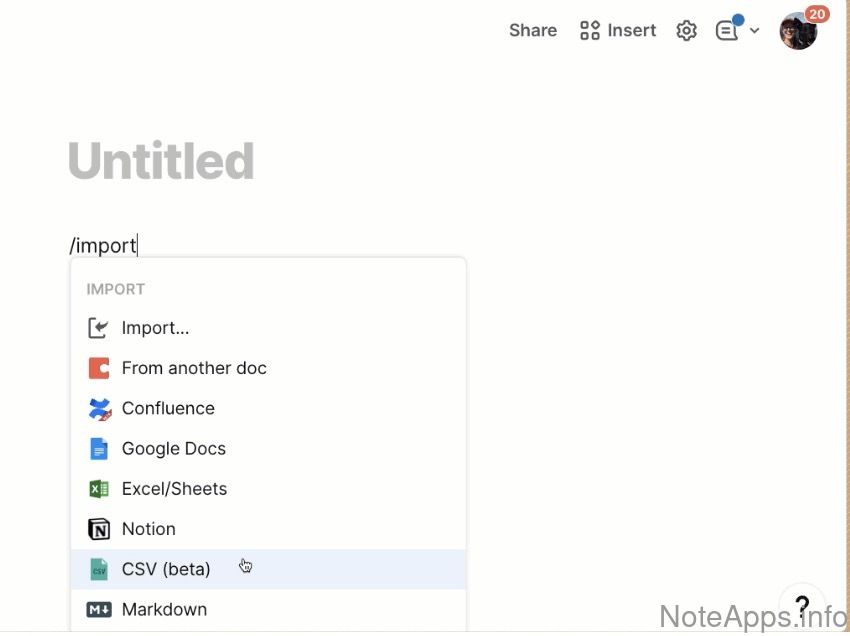The image size is (850, 636).
Task: Click the Import arrow icon
Action: point(98,328)
